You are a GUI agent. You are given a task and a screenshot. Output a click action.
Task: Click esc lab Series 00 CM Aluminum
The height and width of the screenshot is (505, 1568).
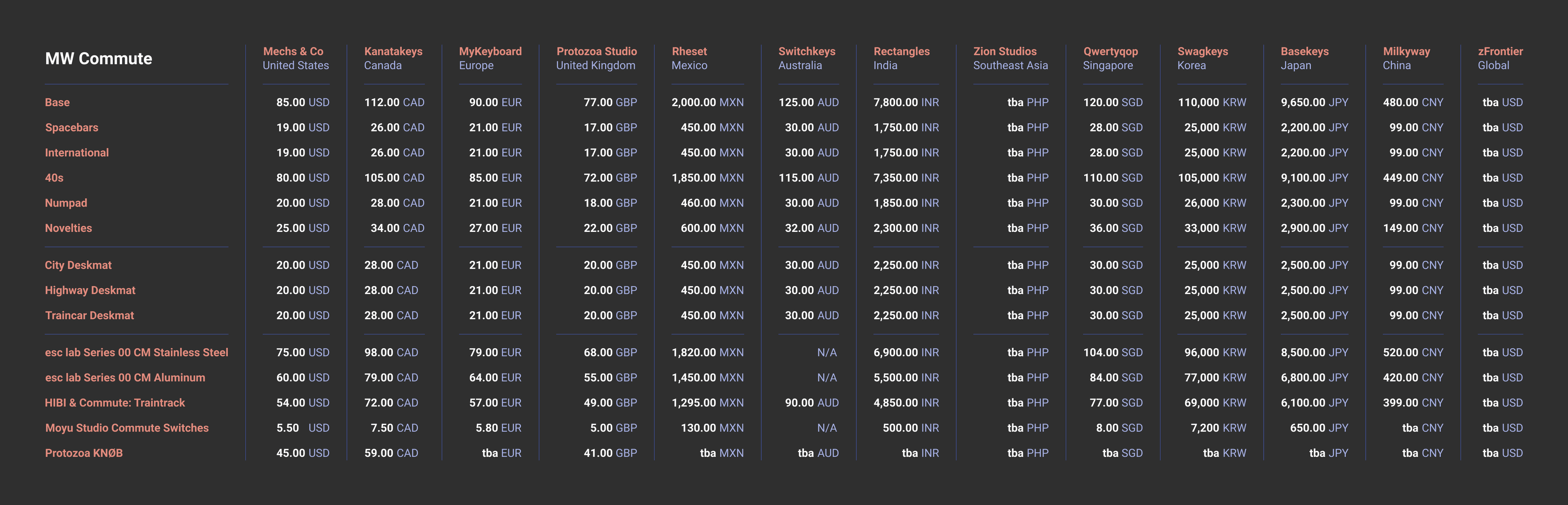(x=125, y=377)
